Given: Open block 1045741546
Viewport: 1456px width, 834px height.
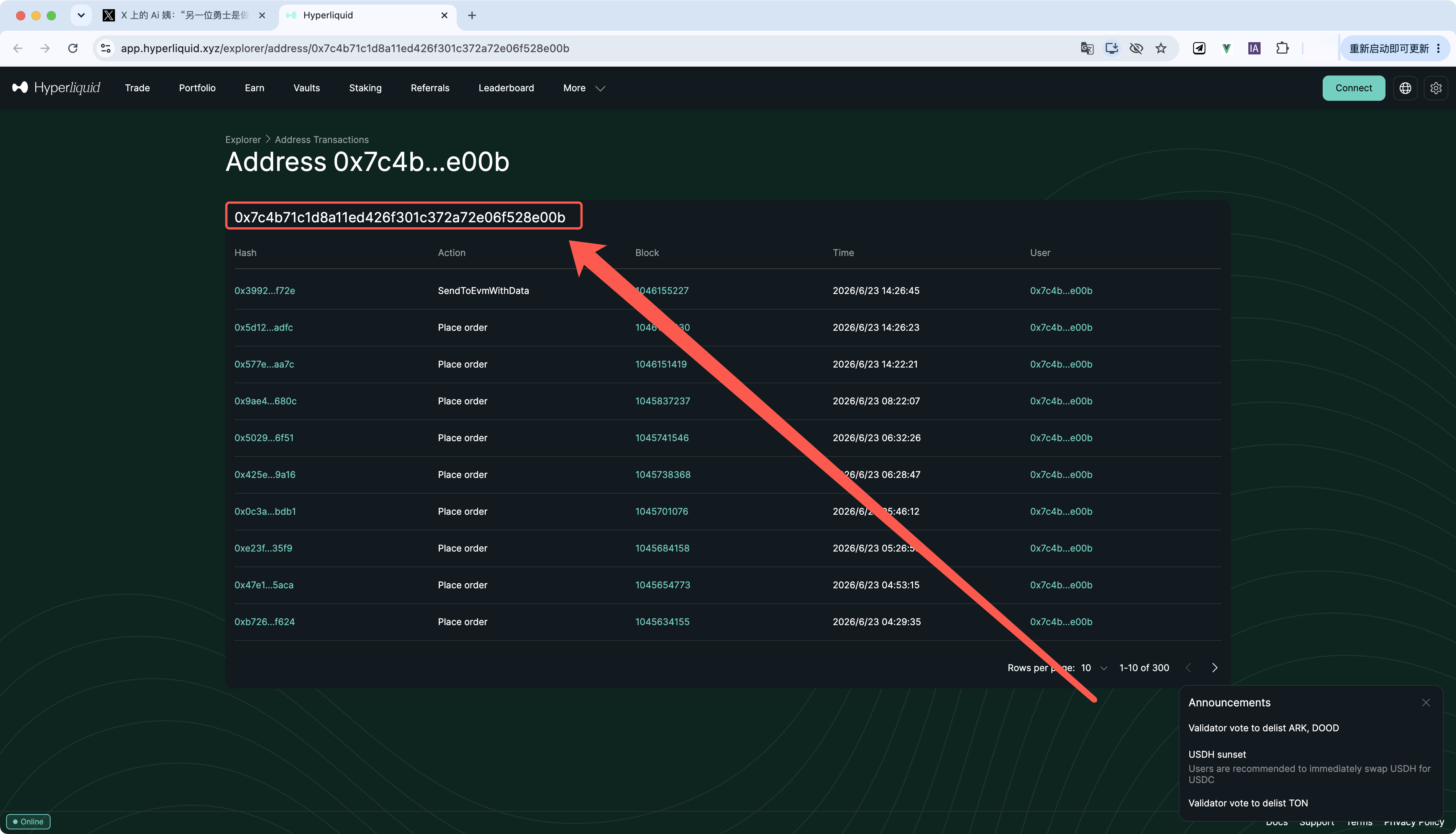Looking at the screenshot, I should (662, 438).
